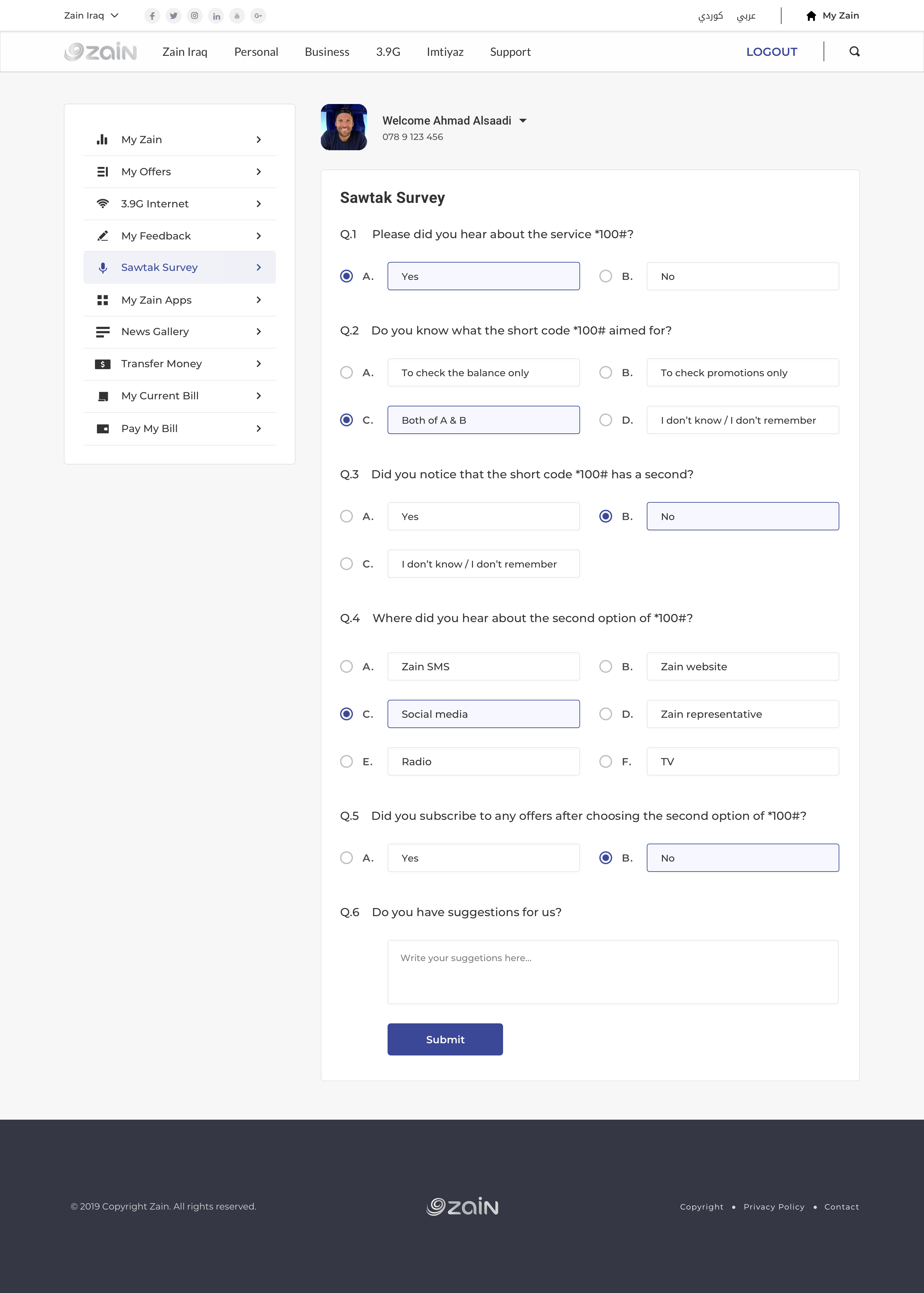
Task: Click the My Zain bar chart icon
Action: [x=102, y=139]
